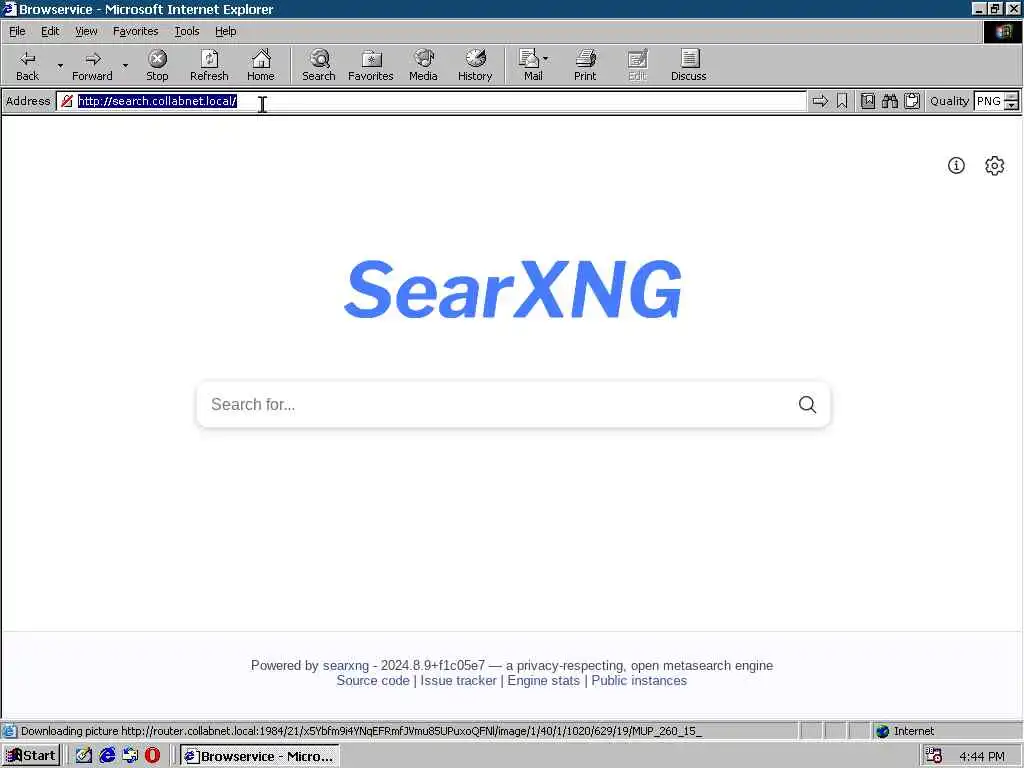1024x768 pixels.
Task: Click the page icon in the address bar
Action: [x=67, y=101]
